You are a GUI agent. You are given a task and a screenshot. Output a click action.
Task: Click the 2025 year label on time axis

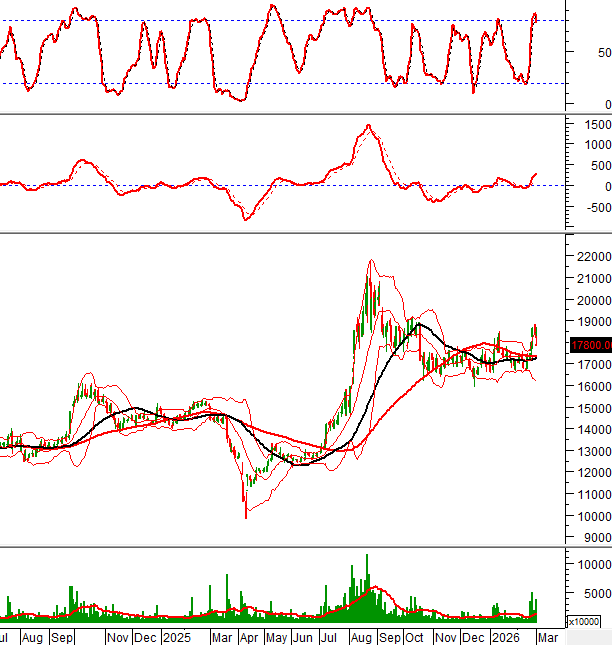176,637
